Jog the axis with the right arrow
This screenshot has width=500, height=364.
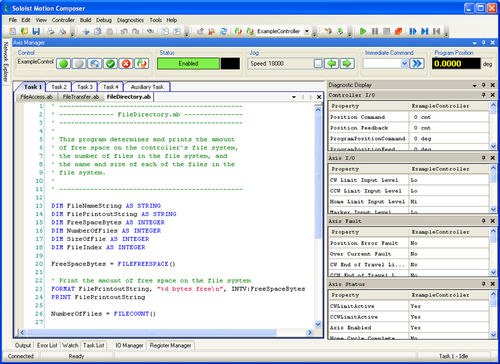347,63
